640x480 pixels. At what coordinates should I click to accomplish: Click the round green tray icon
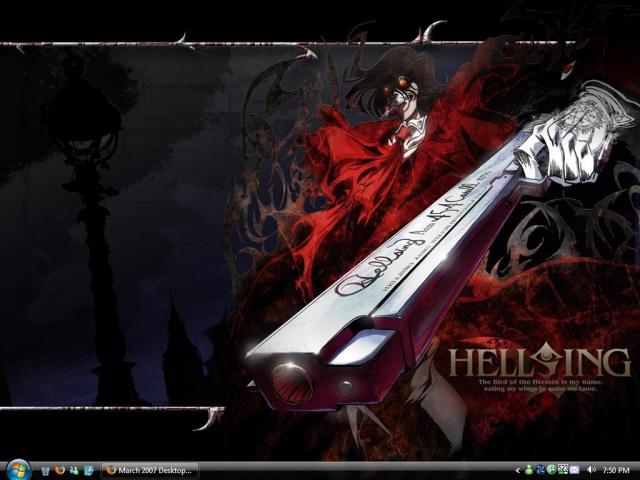551,469
